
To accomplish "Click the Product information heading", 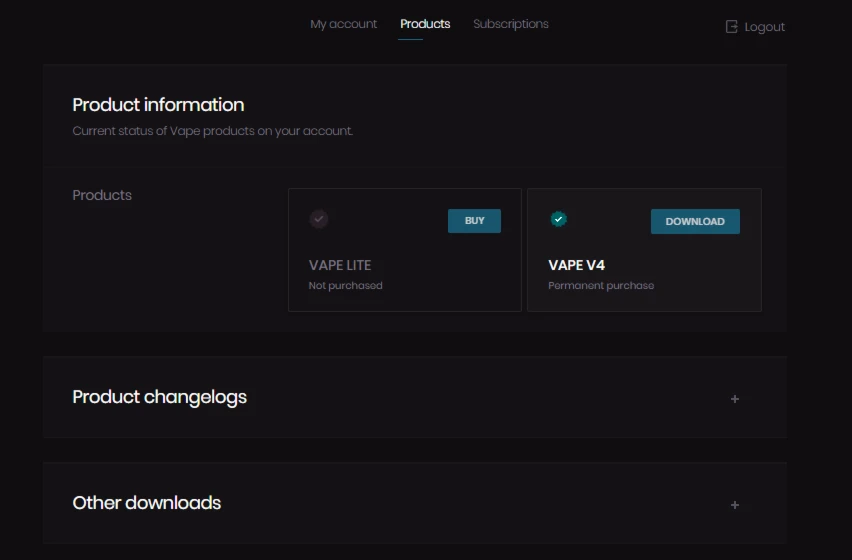I will click(158, 105).
